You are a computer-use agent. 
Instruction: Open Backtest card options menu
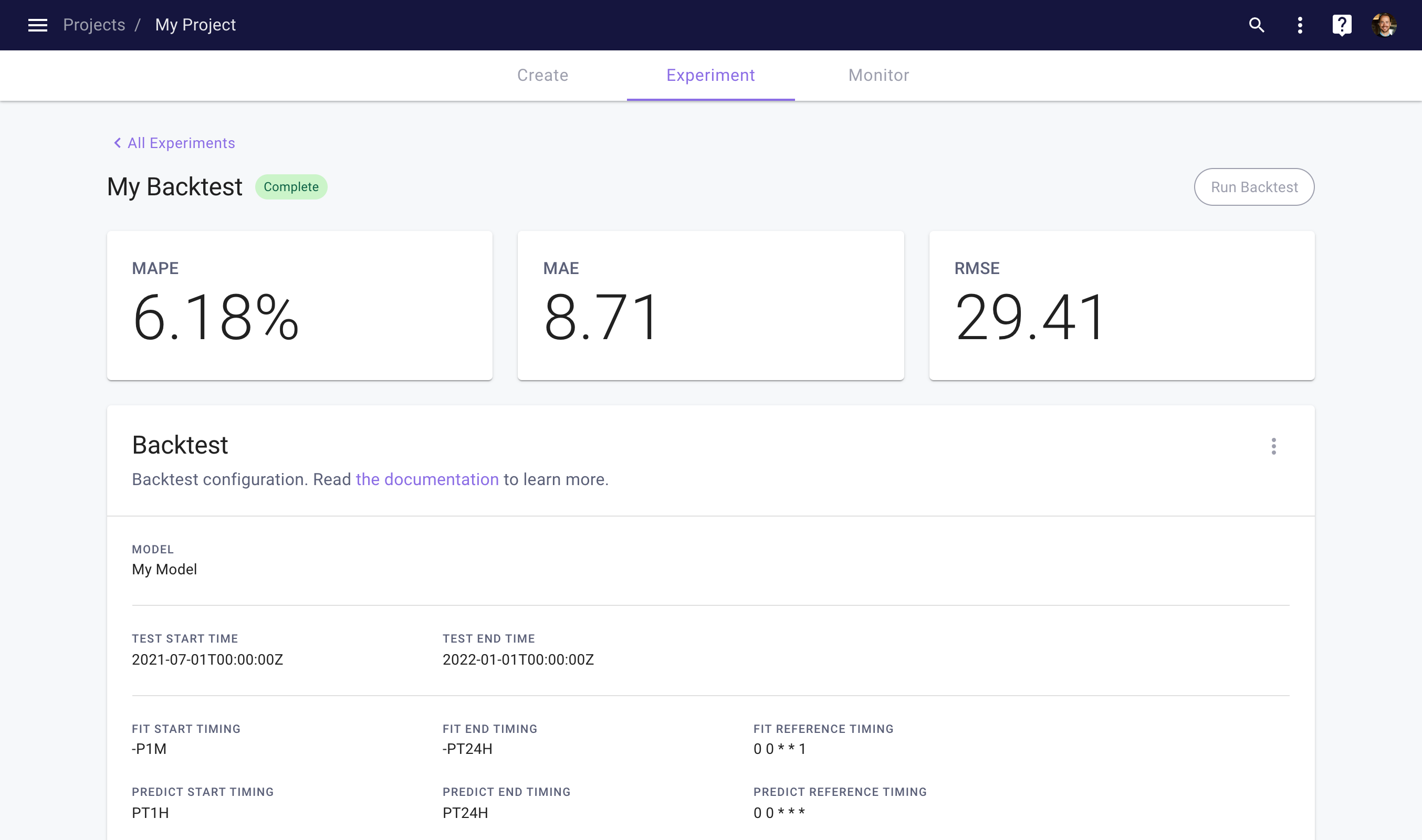point(1274,446)
